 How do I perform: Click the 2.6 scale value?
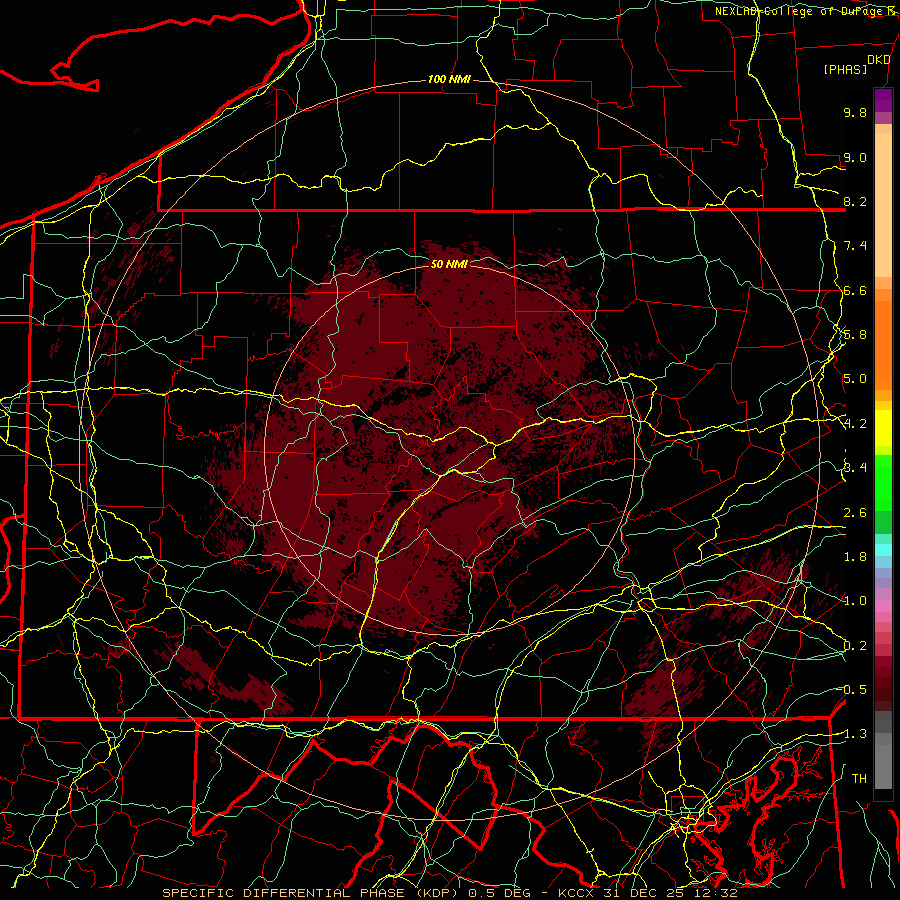(x=855, y=513)
